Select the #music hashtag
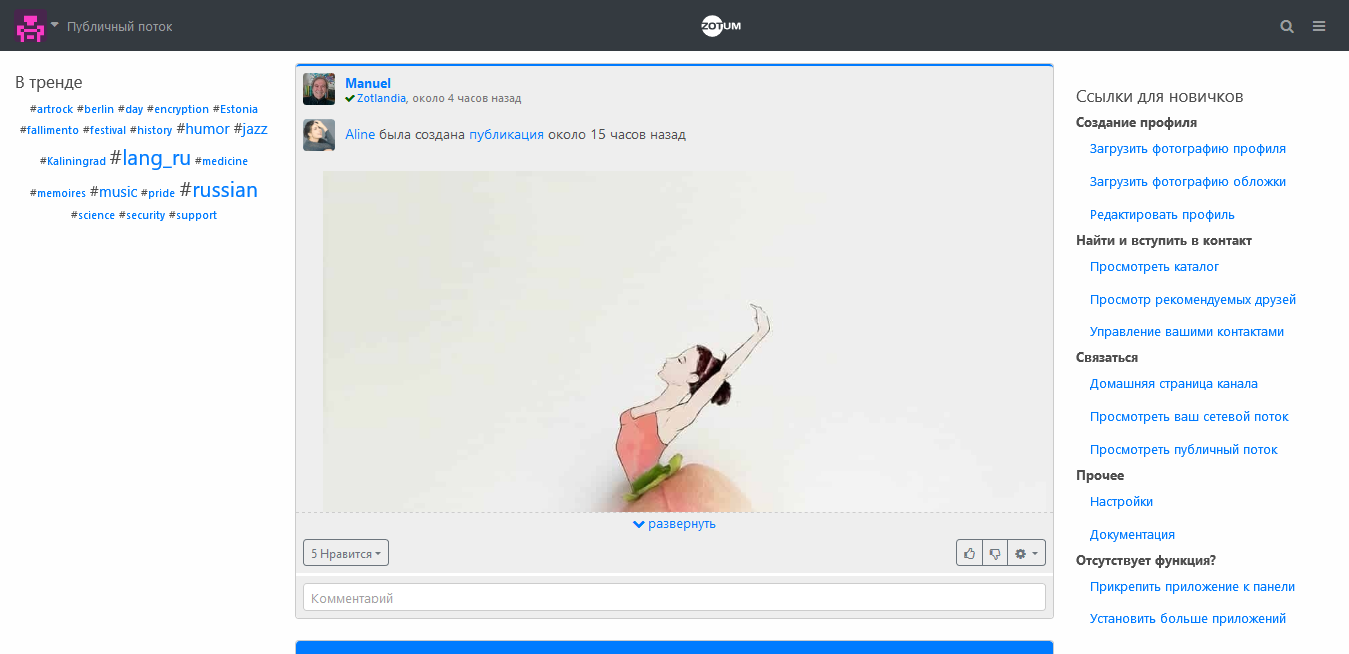This screenshot has width=1349, height=654. [x=114, y=192]
